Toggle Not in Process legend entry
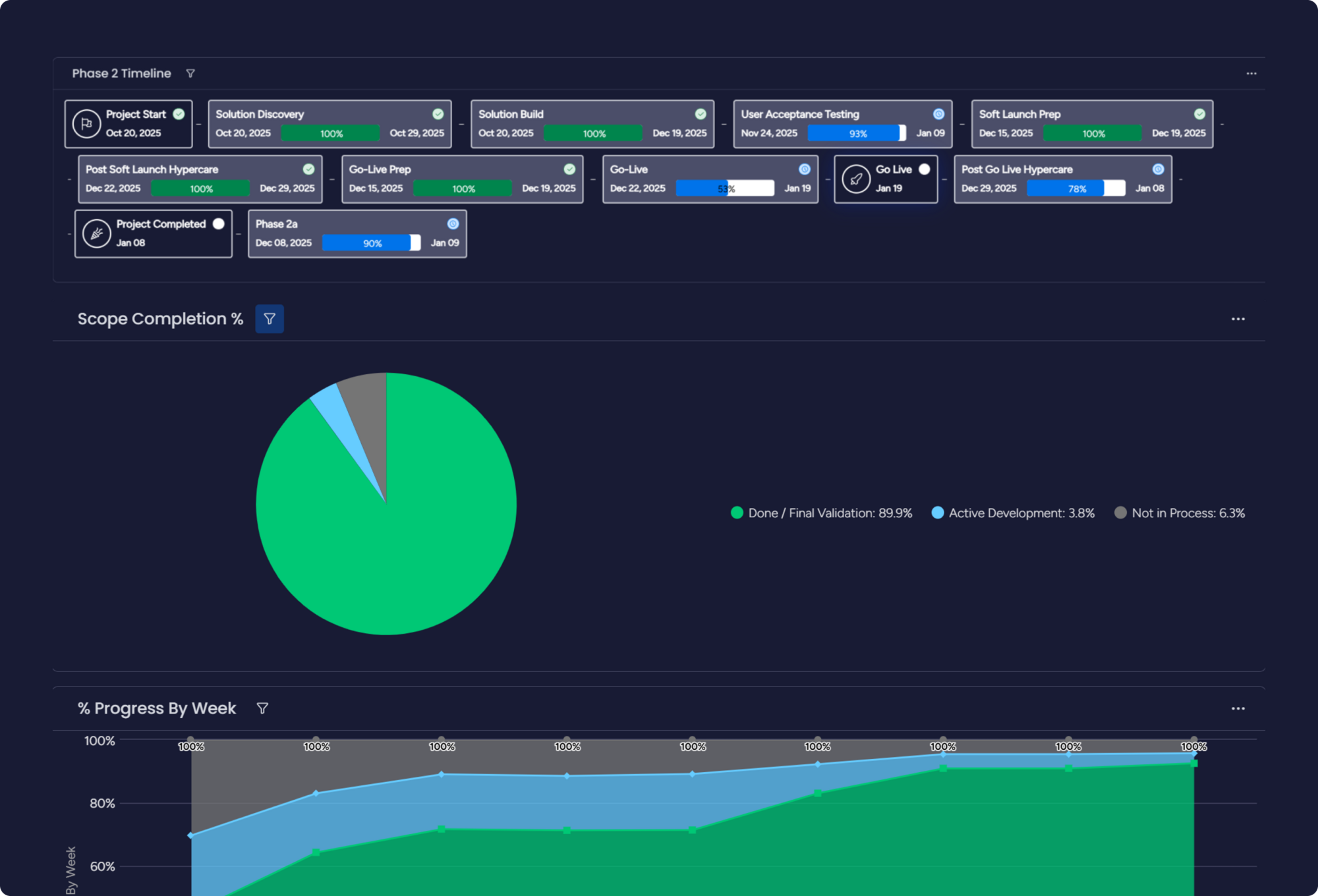1318x896 pixels. tap(1180, 513)
